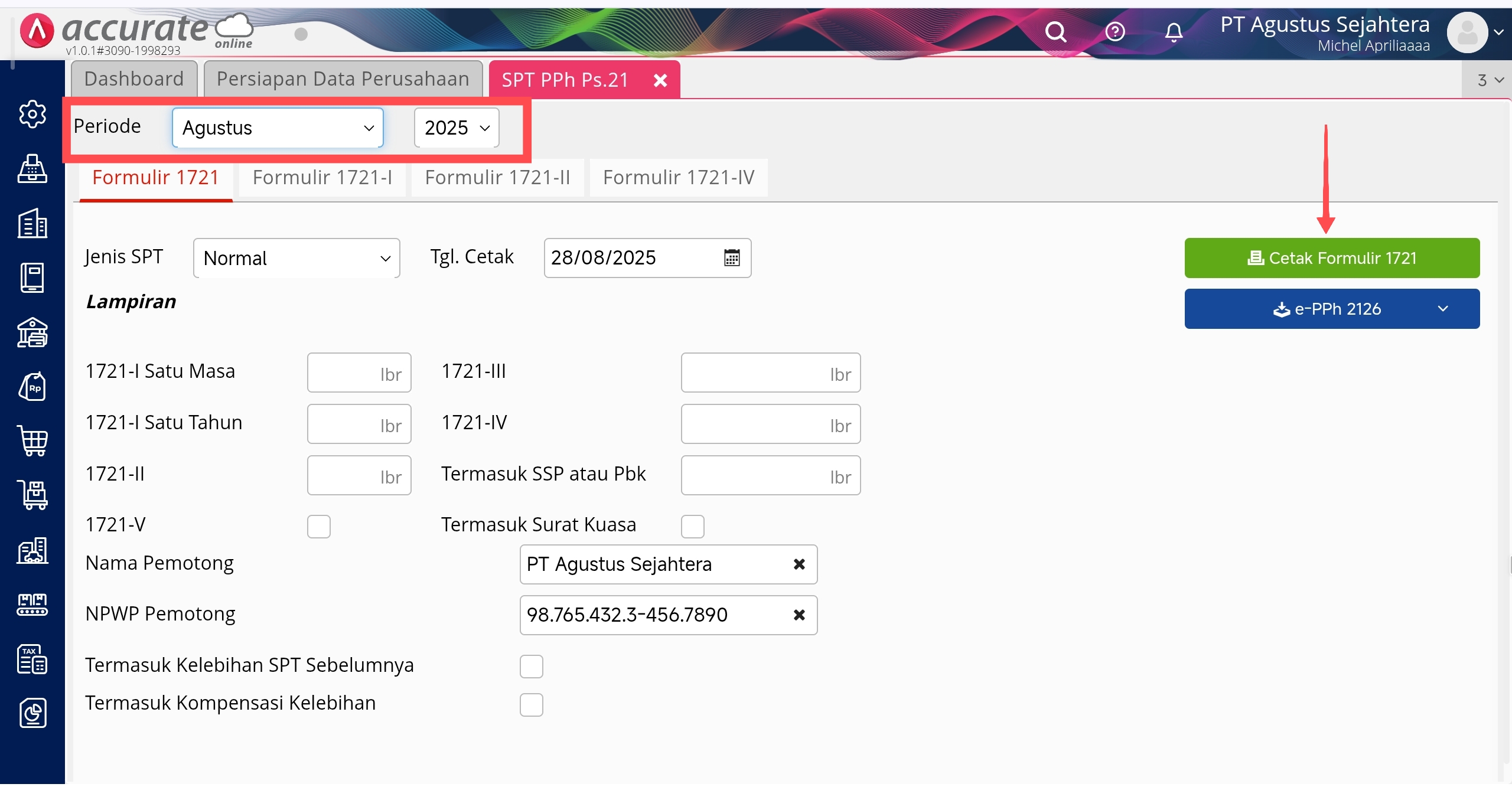Viewport: 1512px width, 787px height.
Task: Click Cetak Formulir 1721 button
Action: (x=1331, y=258)
